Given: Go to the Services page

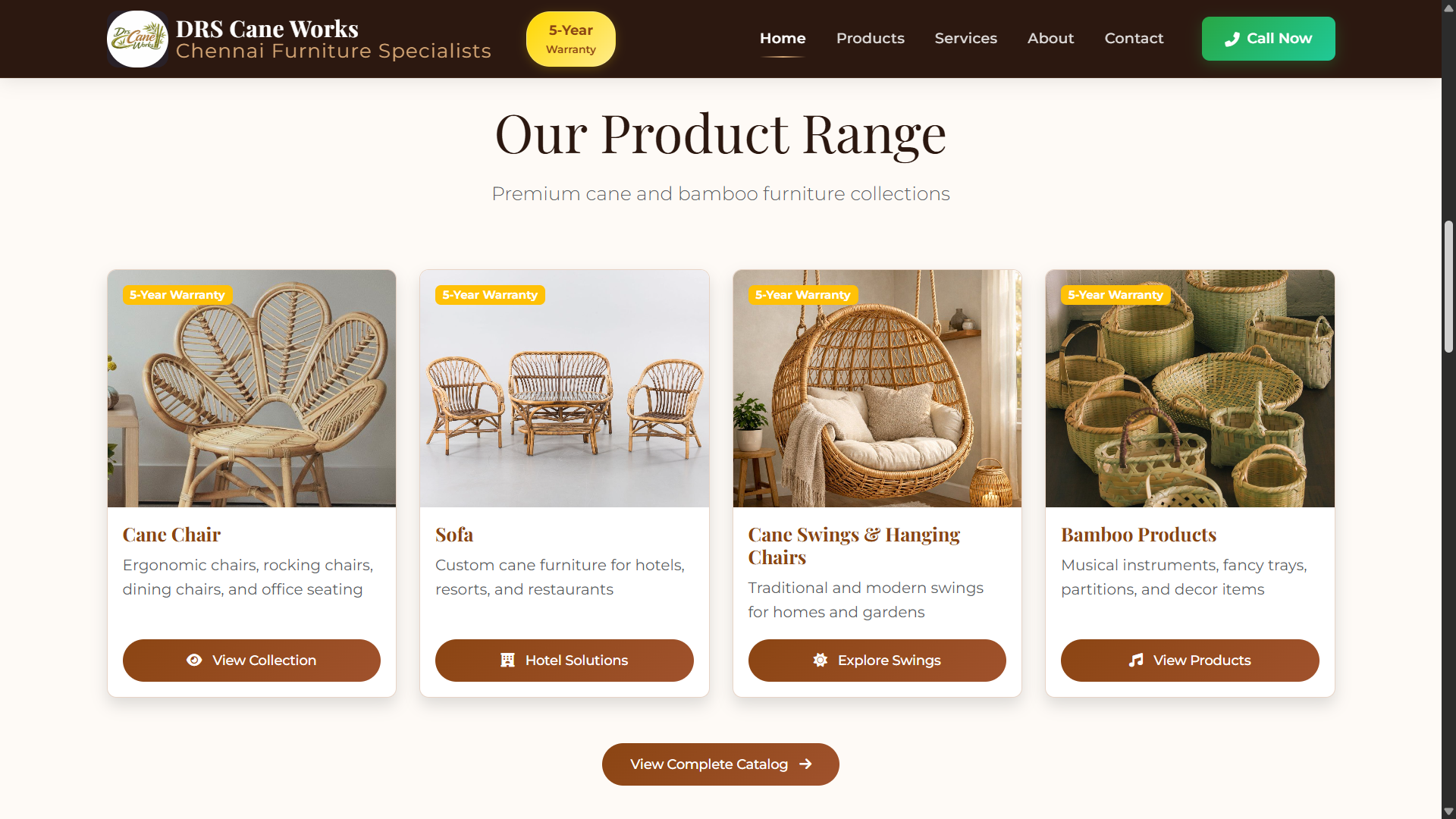Looking at the screenshot, I should click(x=965, y=39).
